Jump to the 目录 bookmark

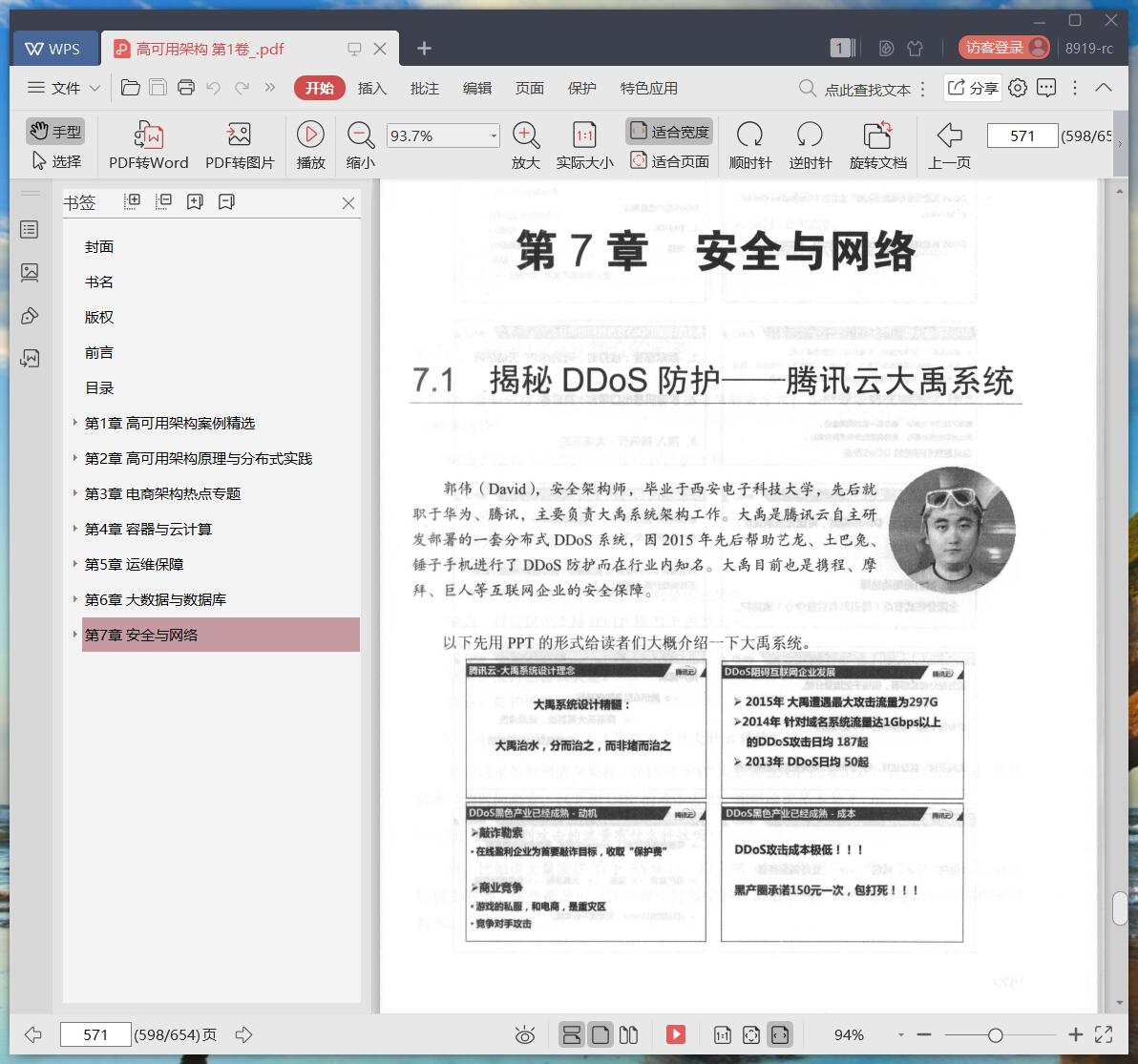tap(98, 387)
